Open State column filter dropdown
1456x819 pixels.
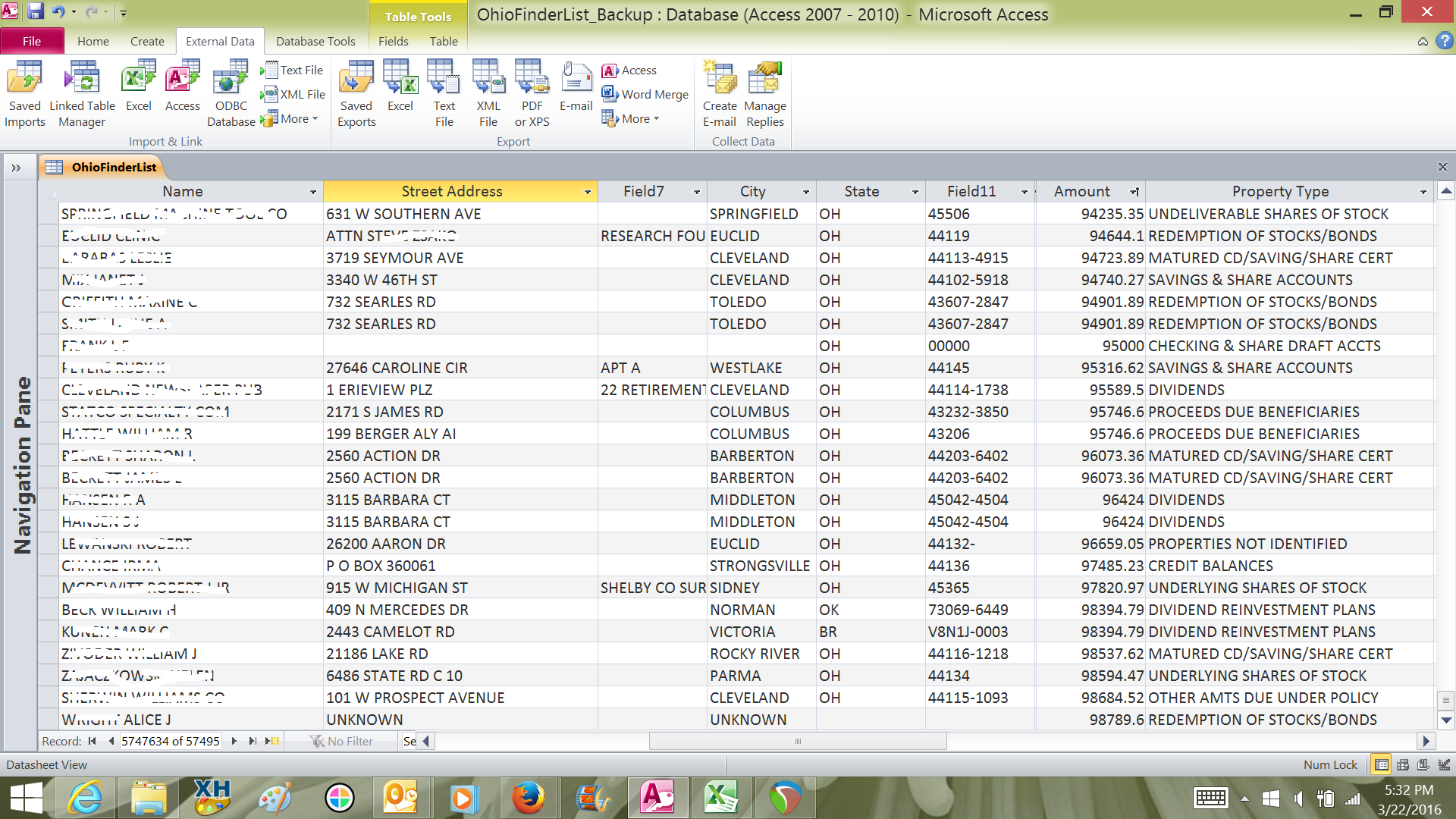pyautogui.click(x=915, y=192)
